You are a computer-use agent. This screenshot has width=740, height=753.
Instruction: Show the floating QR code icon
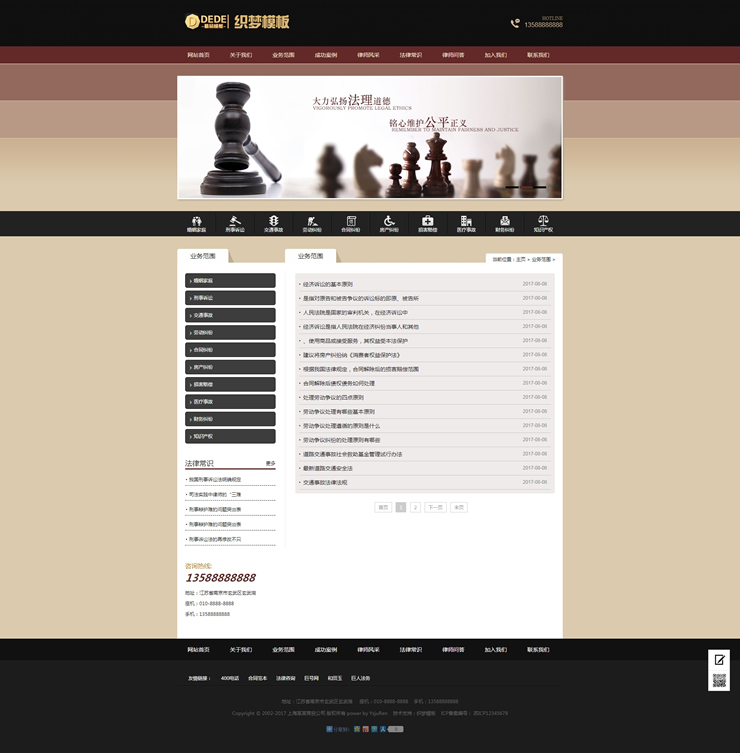coord(719,681)
